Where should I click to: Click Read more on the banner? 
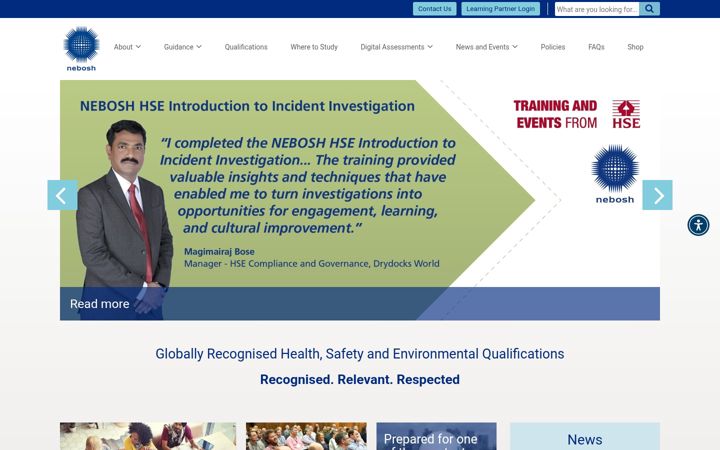point(100,304)
